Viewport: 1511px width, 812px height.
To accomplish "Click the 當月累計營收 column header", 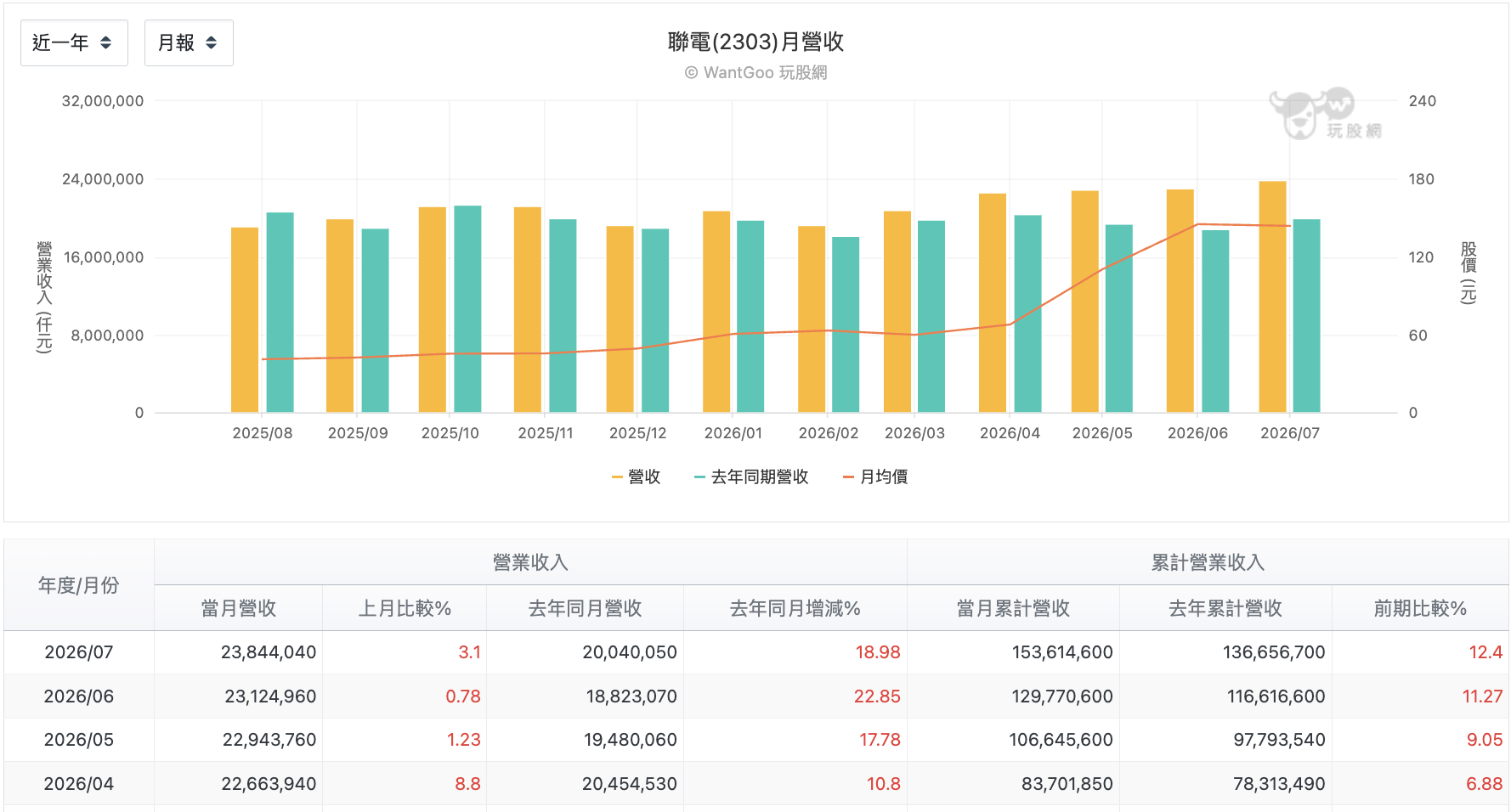I will [1013, 608].
